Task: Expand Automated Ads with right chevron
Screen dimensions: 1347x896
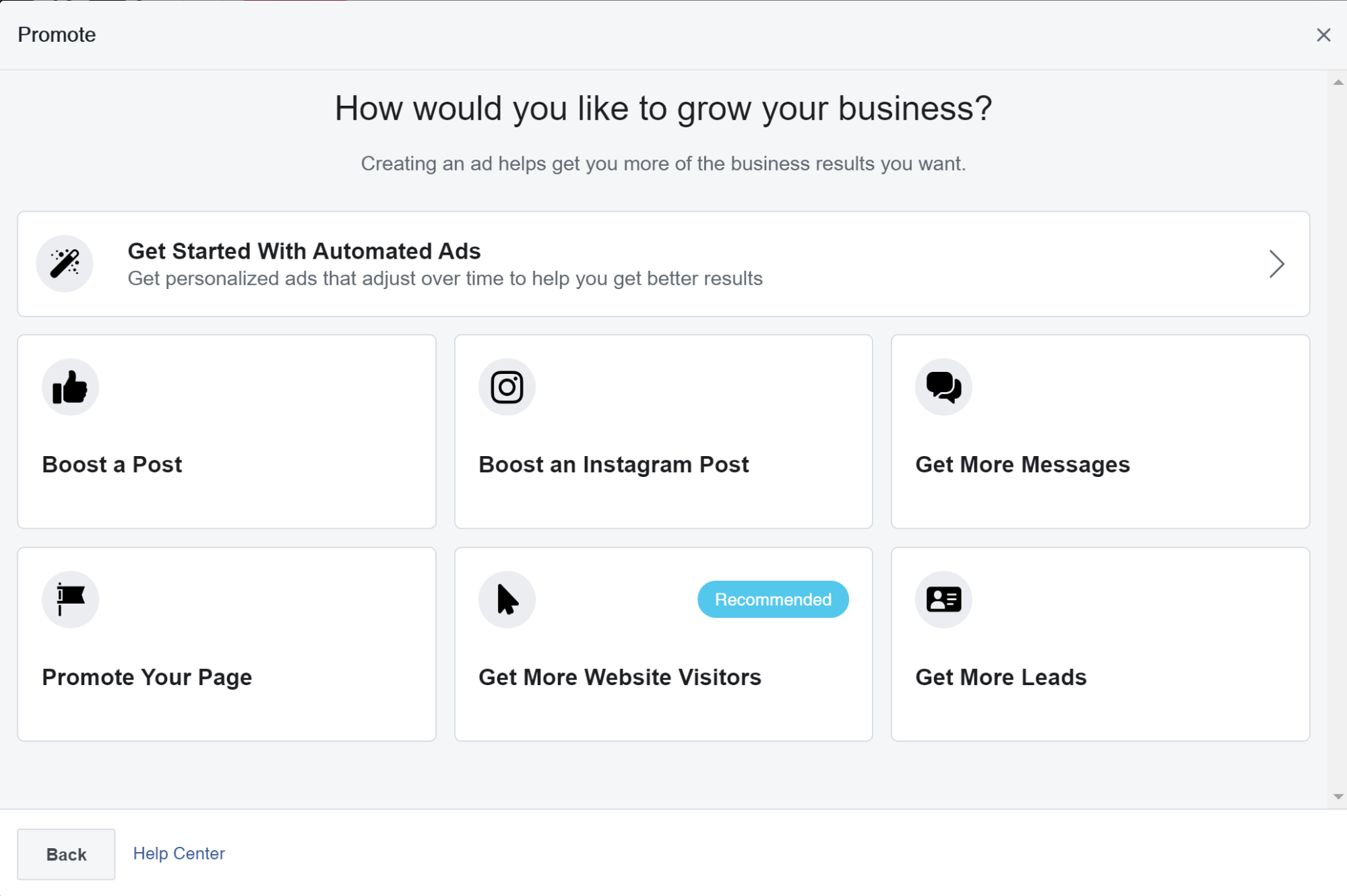Action: pyautogui.click(x=1276, y=263)
